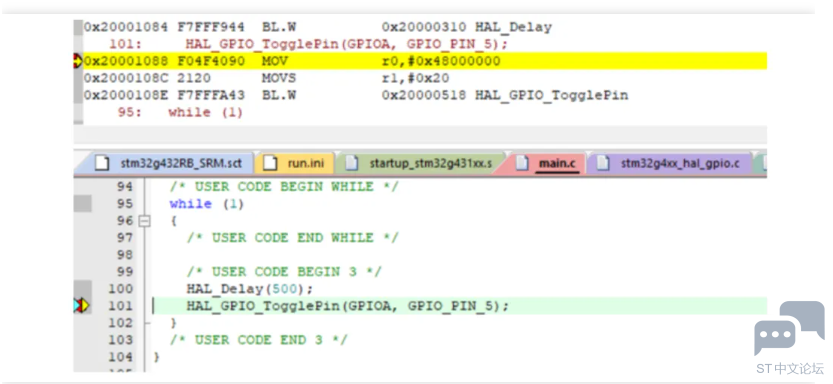The image size is (833, 384).
Task: Click the while (1) statement on line 95
Action: tap(206, 204)
